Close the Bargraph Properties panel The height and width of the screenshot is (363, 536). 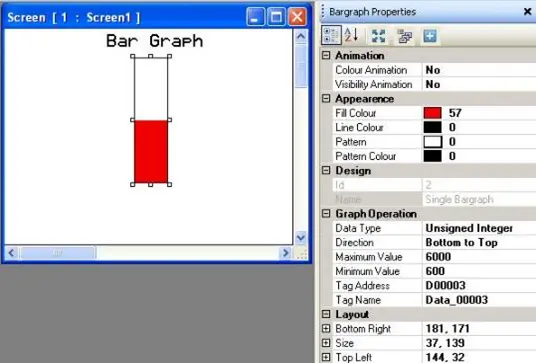coord(527,12)
